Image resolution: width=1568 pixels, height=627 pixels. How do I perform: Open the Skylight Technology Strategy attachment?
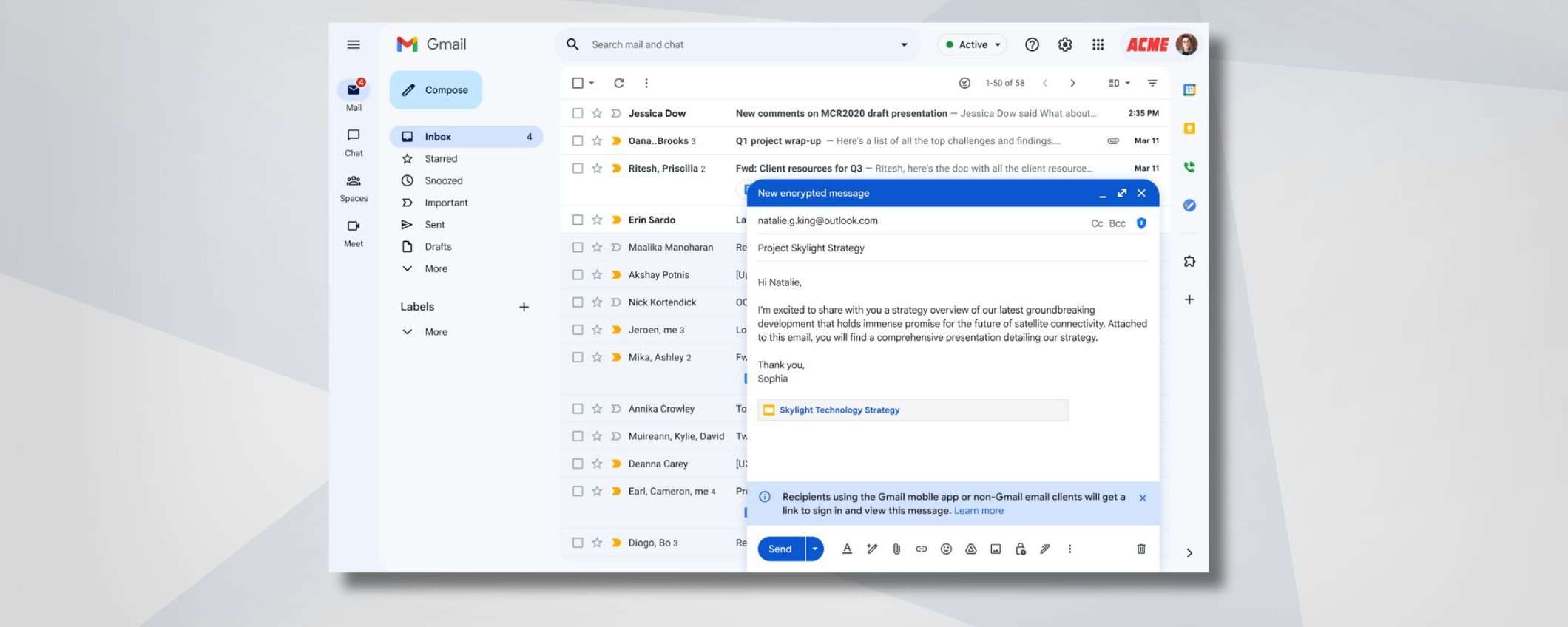click(913, 410)
